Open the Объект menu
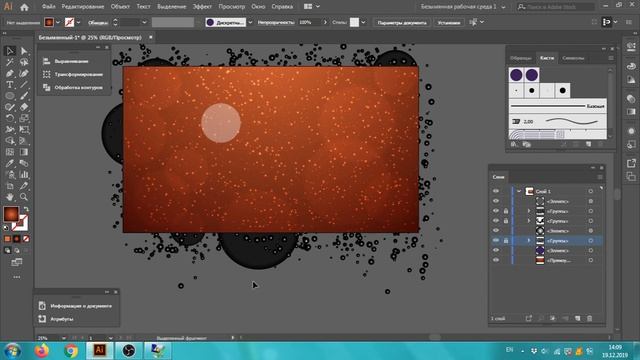This screenshot has height=360, width=640. tap(120, 7)
